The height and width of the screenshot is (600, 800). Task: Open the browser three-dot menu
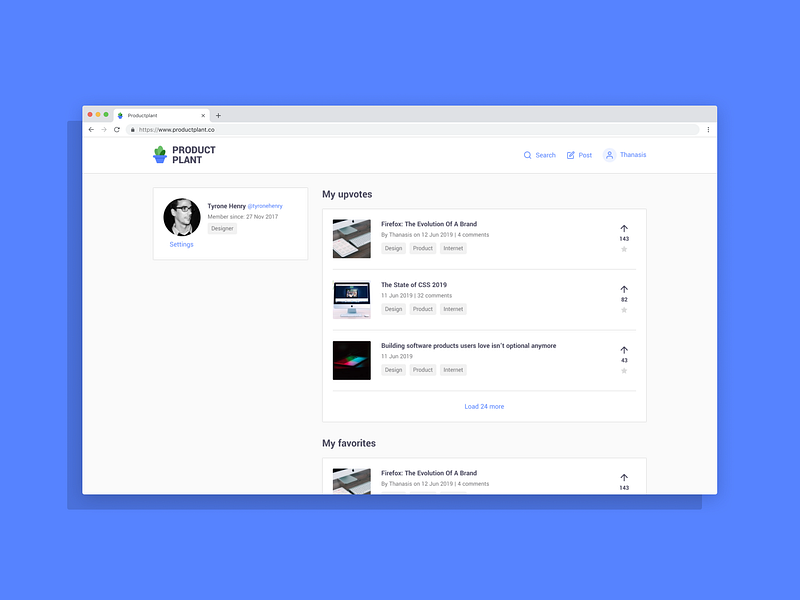tap(708, 130)
